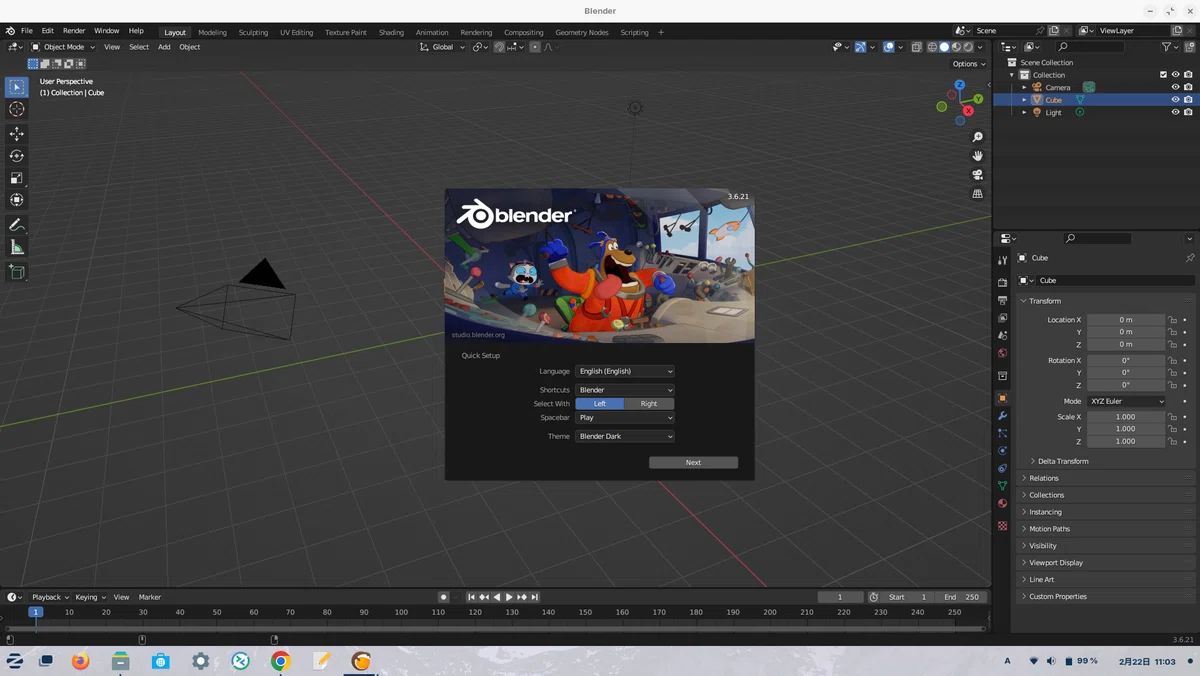Select the Move tool

click(17, 134)
